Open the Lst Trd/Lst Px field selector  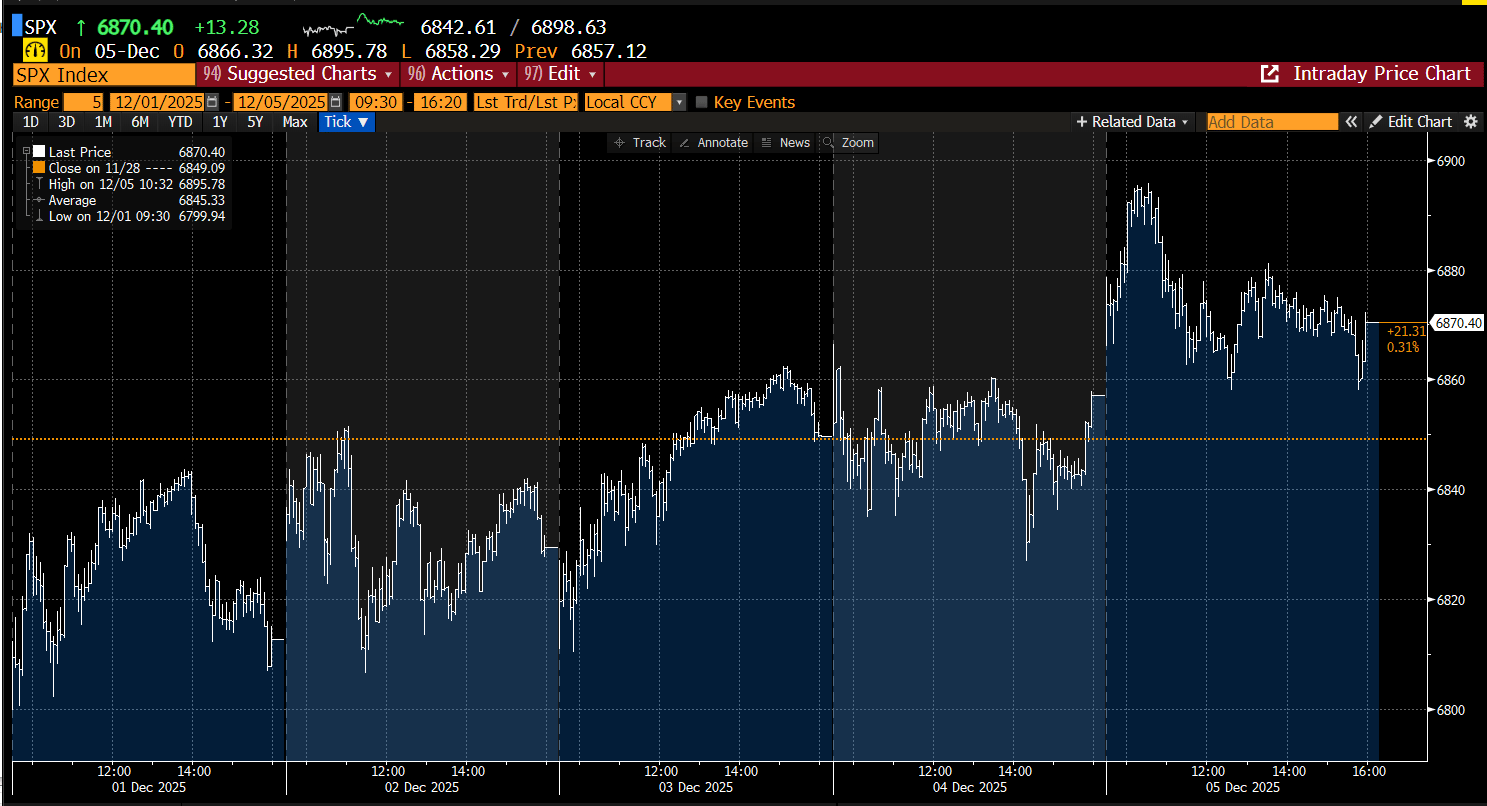[x=525, y=102]
